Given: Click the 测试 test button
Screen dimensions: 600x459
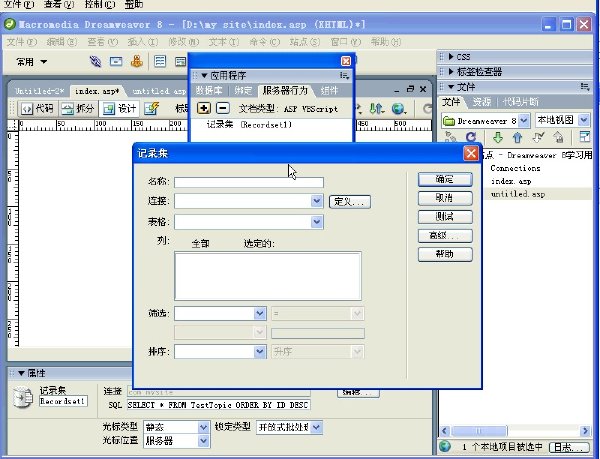Looking at the screenshot, I should coord(445,217).
